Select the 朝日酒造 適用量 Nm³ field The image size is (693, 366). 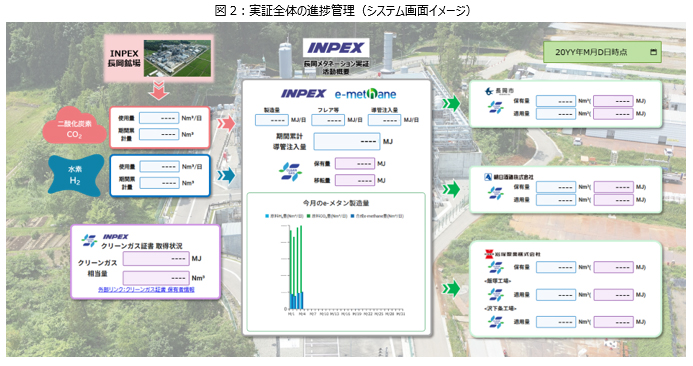[x=556, y=200]
